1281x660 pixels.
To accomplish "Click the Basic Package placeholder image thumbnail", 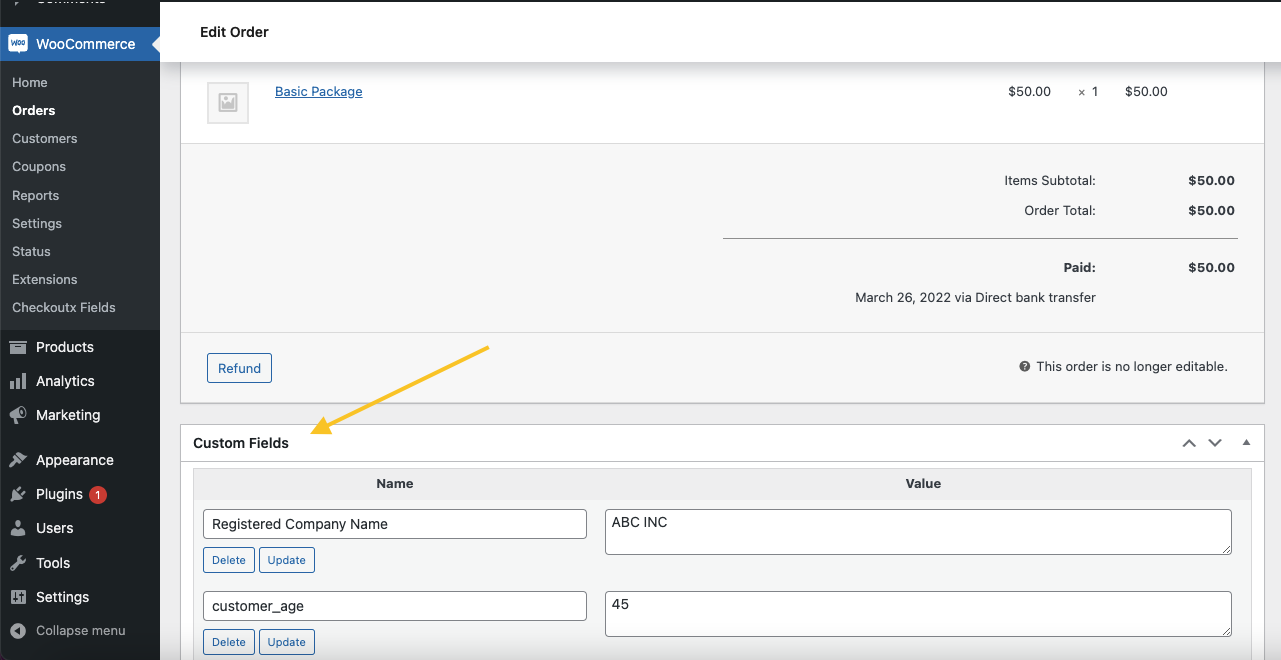I will pos(228,102).
